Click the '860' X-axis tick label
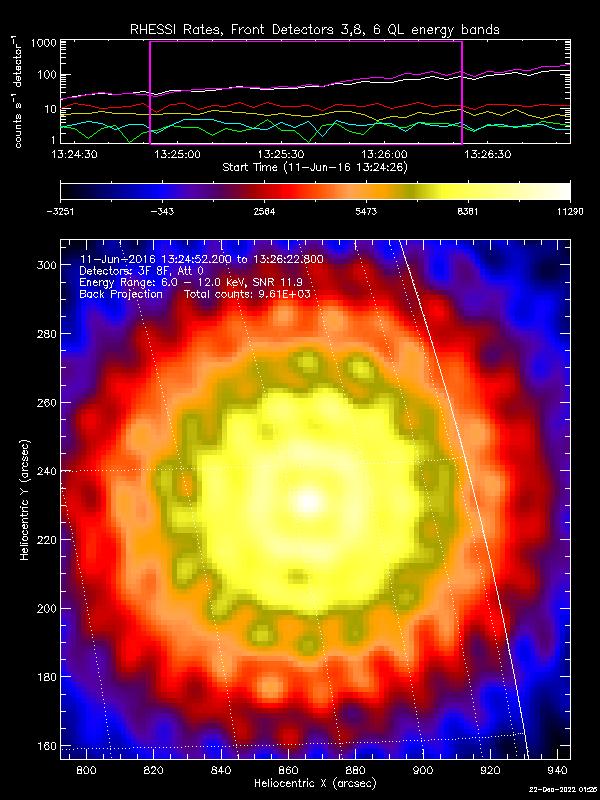 click(x=288, y=769)
